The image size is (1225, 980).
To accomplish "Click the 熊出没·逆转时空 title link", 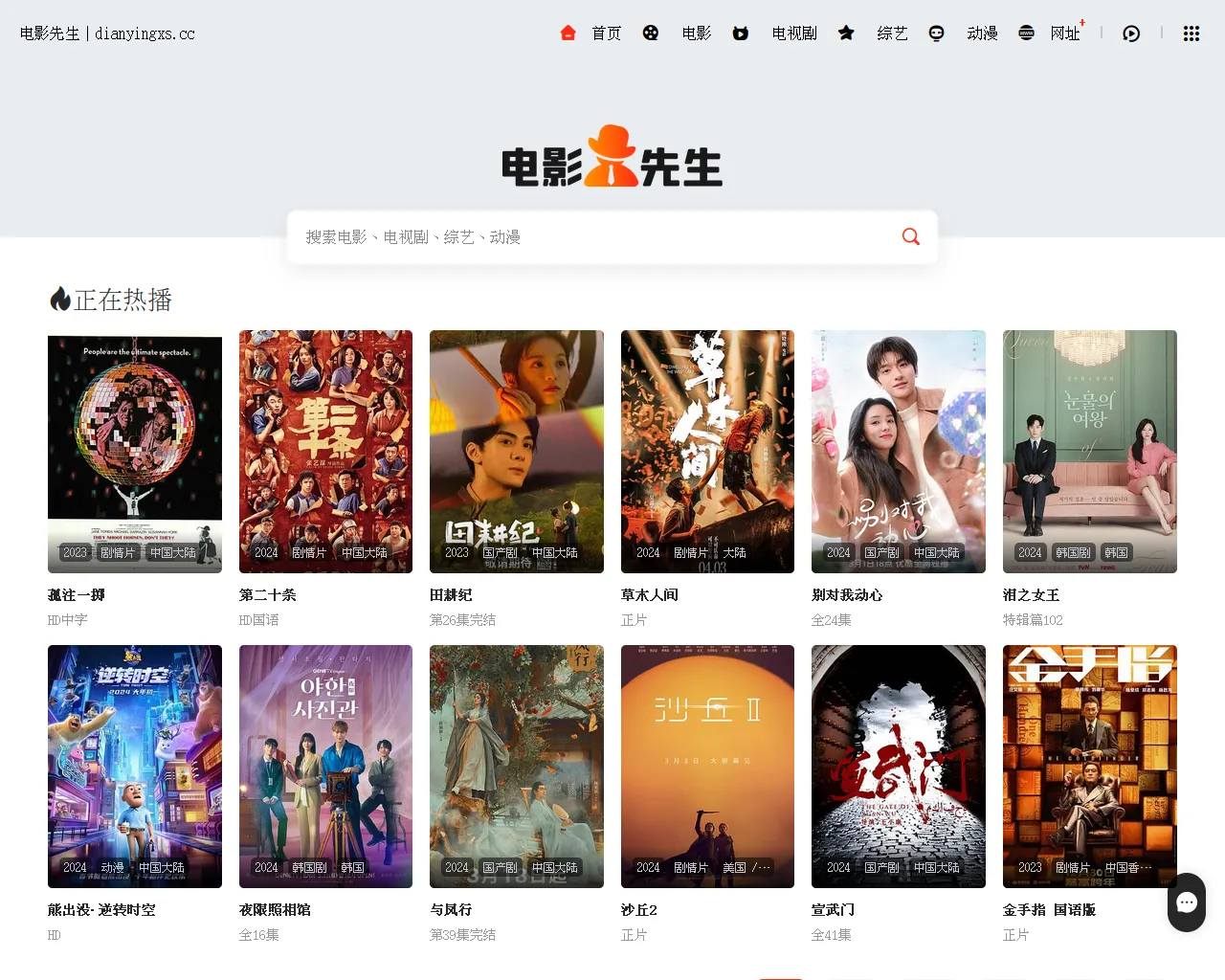I will [x=101, y=909].
